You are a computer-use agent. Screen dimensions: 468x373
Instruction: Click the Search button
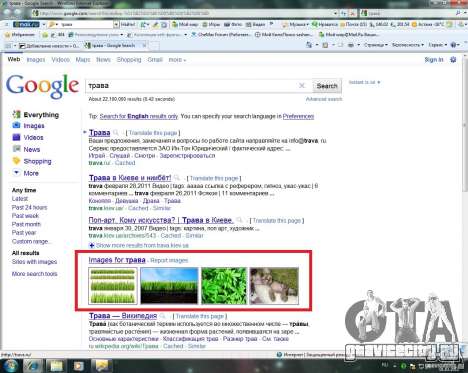(x=327, y=86)
